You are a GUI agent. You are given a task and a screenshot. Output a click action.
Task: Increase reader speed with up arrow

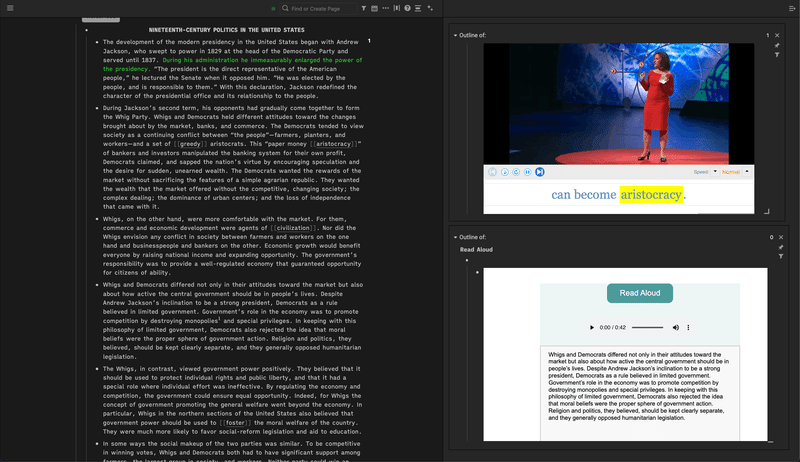747,171
